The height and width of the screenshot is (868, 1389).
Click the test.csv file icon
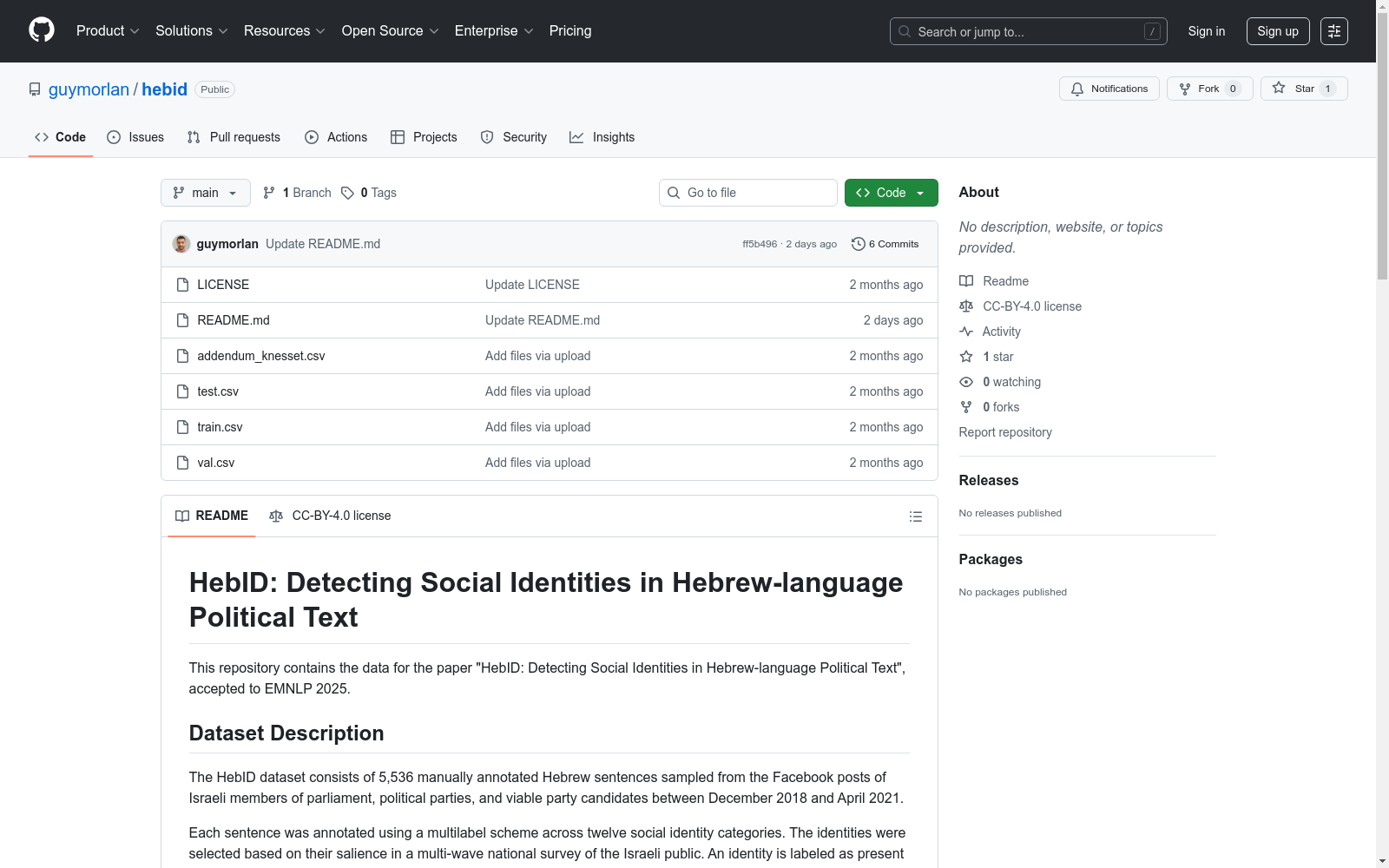182,391
